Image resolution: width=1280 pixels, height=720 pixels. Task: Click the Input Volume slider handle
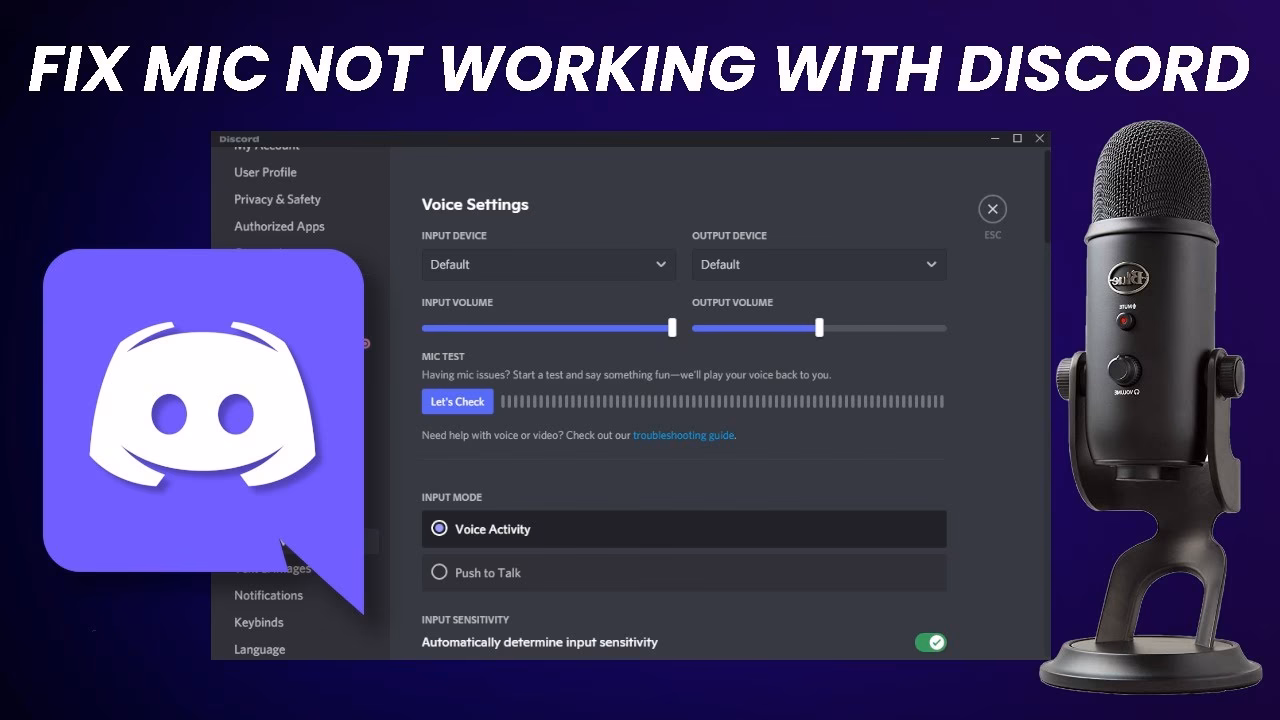(x=672, y=327)
